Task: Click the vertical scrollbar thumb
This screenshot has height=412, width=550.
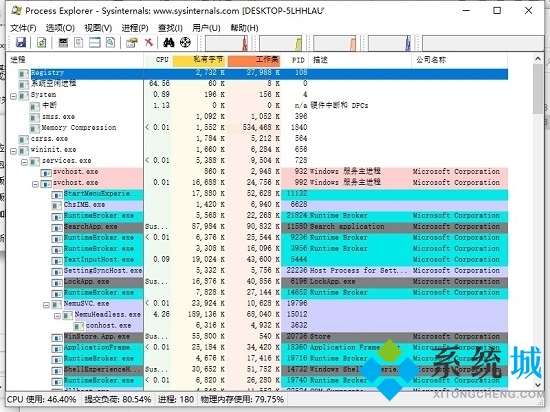Action: [x=538, y=89]
